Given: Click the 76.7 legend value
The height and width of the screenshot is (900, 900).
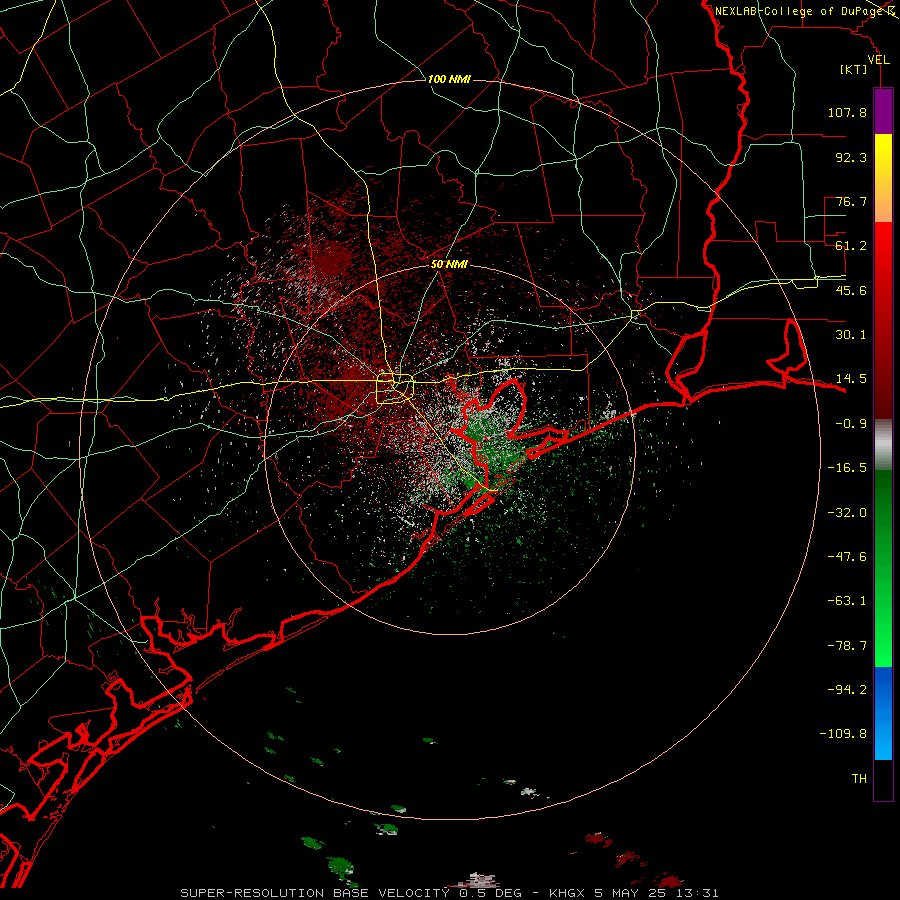Looking at the screenshot, I should 851,201.
